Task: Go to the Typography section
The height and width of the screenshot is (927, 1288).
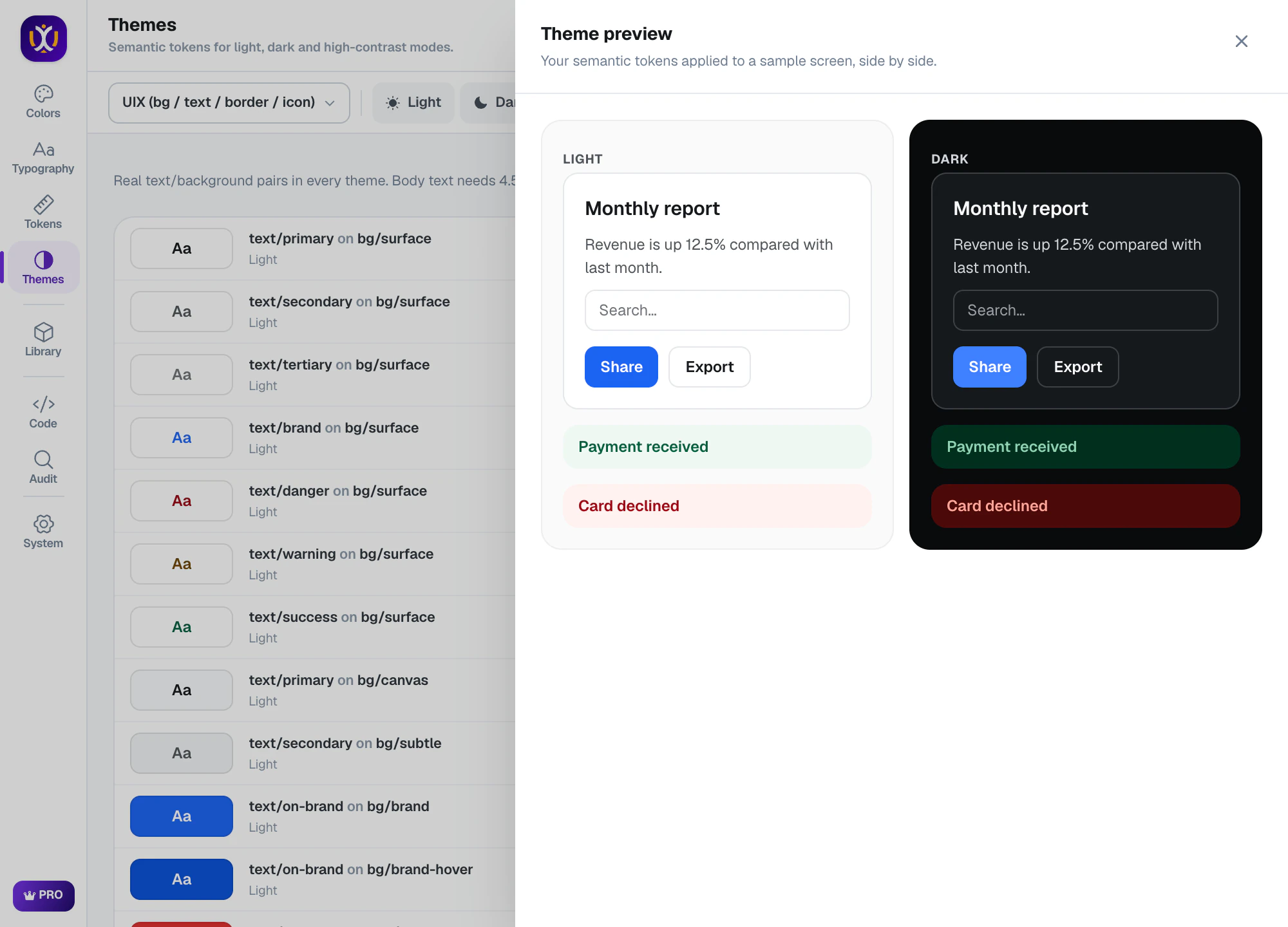Action: pyautogui.click(x=43, y=157)
